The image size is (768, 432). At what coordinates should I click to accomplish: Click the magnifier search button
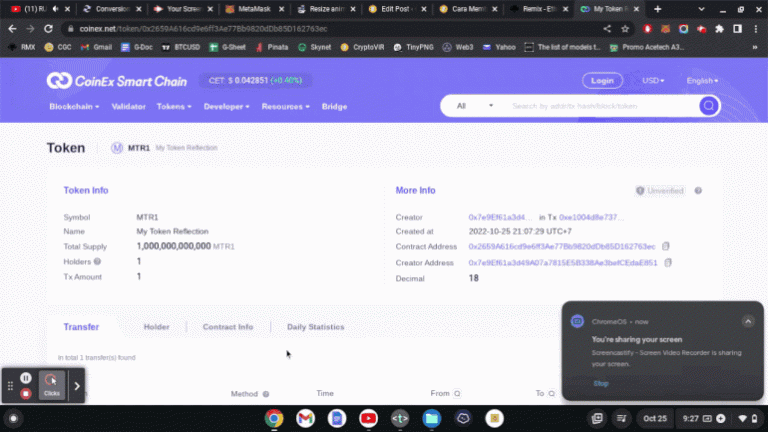(x=708, y=105)
